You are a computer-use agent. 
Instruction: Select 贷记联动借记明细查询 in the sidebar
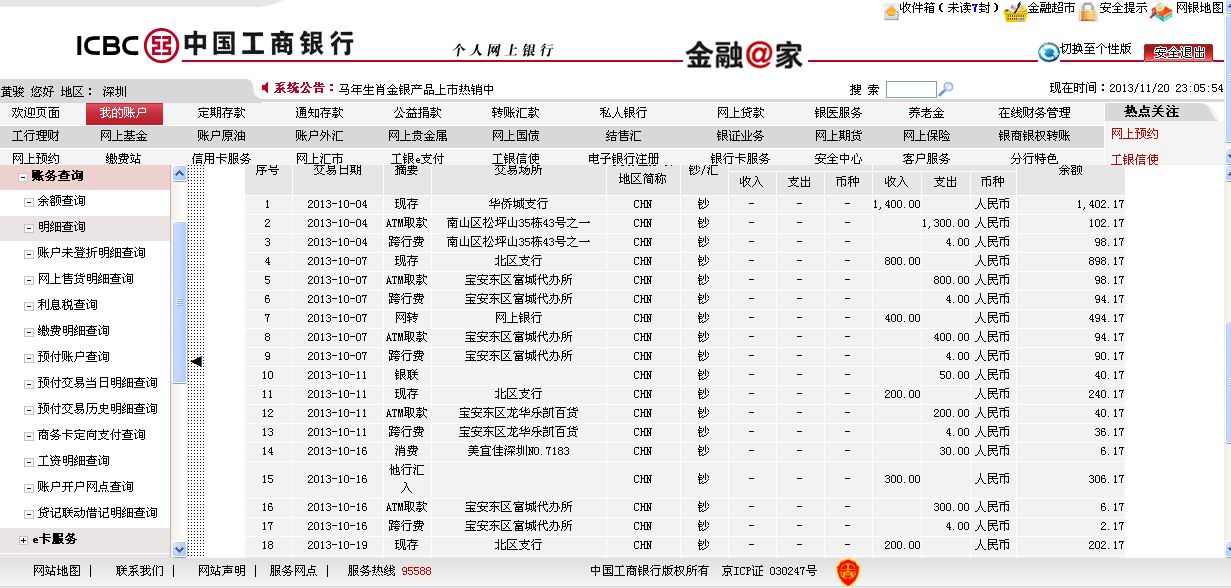click(97, 513)
